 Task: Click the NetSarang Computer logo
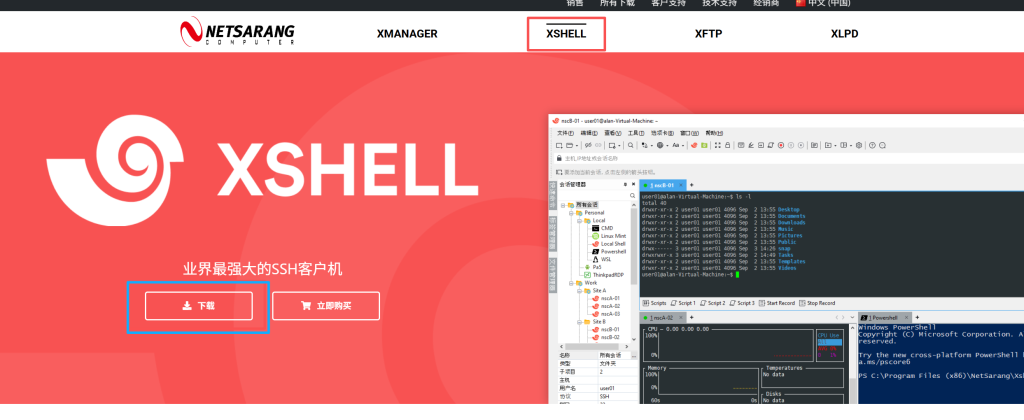click(236, 33)
